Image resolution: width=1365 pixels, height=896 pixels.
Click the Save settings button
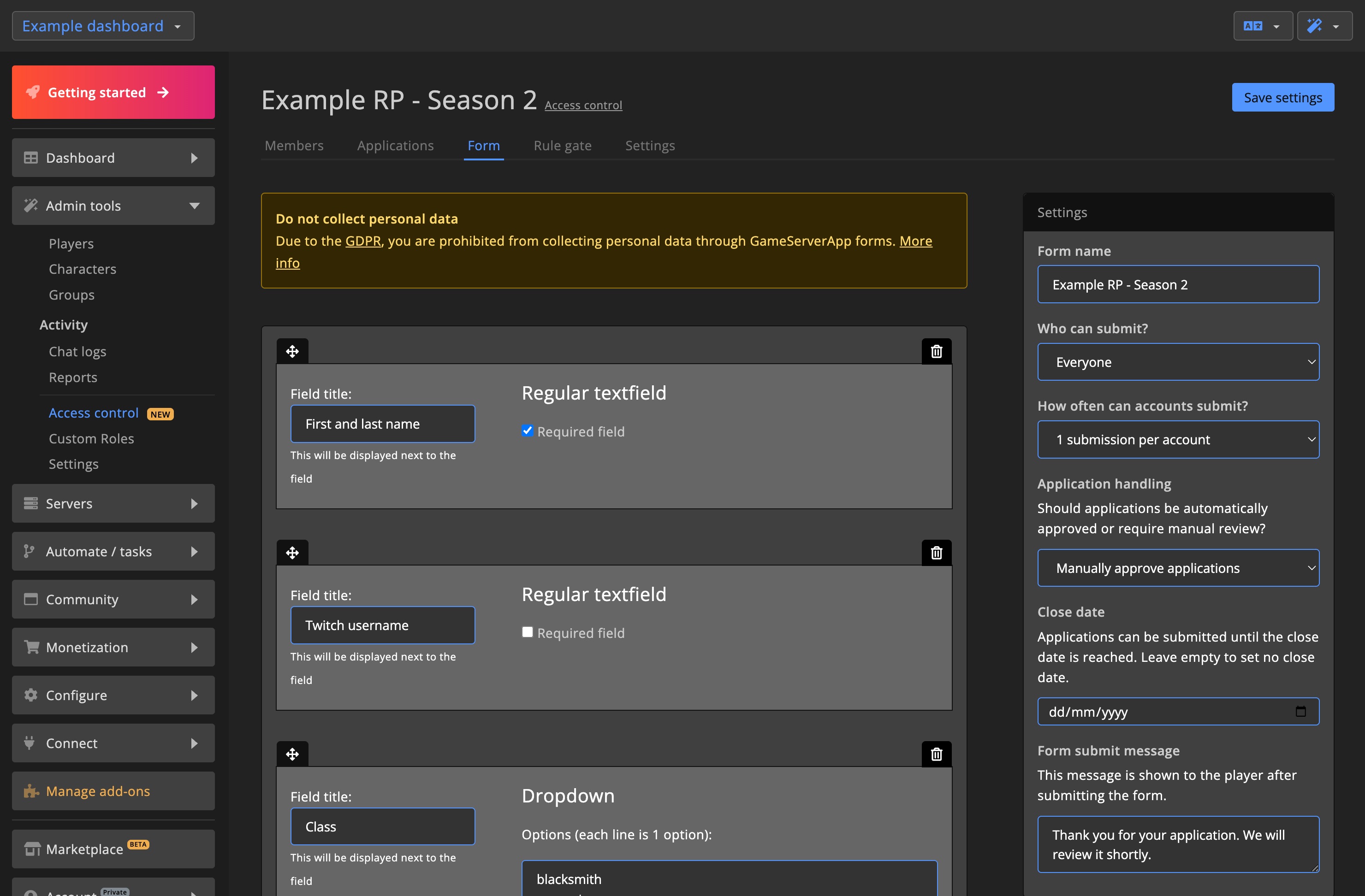tap(1282, 97)
